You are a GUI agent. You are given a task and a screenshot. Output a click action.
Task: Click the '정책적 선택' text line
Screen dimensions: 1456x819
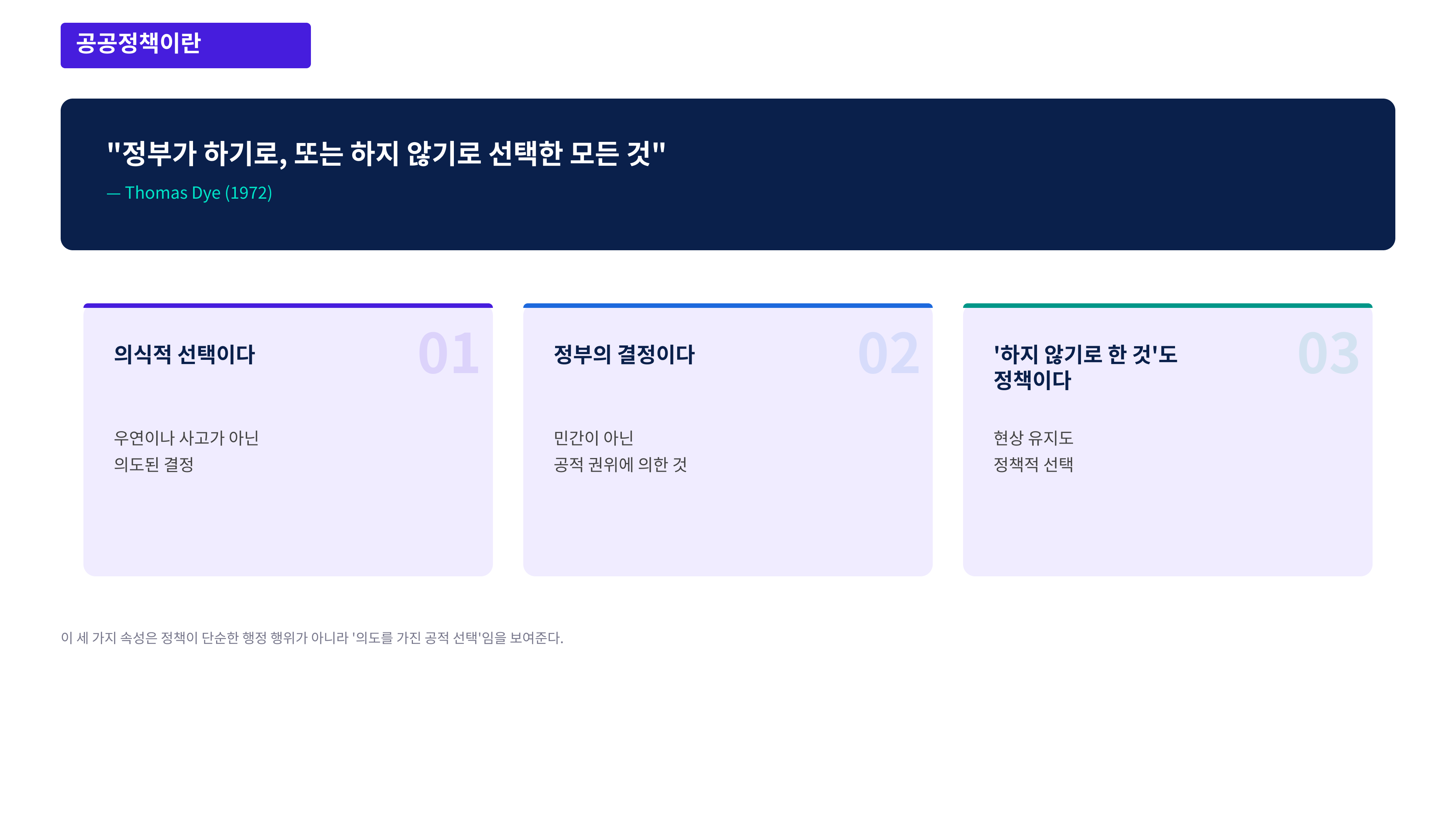(x=1033, y=464)
